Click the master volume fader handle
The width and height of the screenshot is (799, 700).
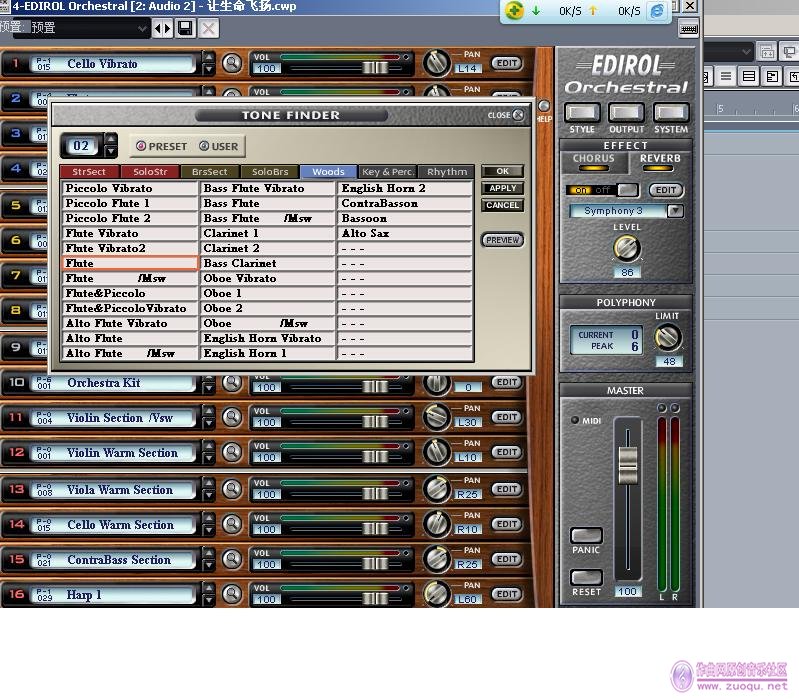(x=628, y=464)
